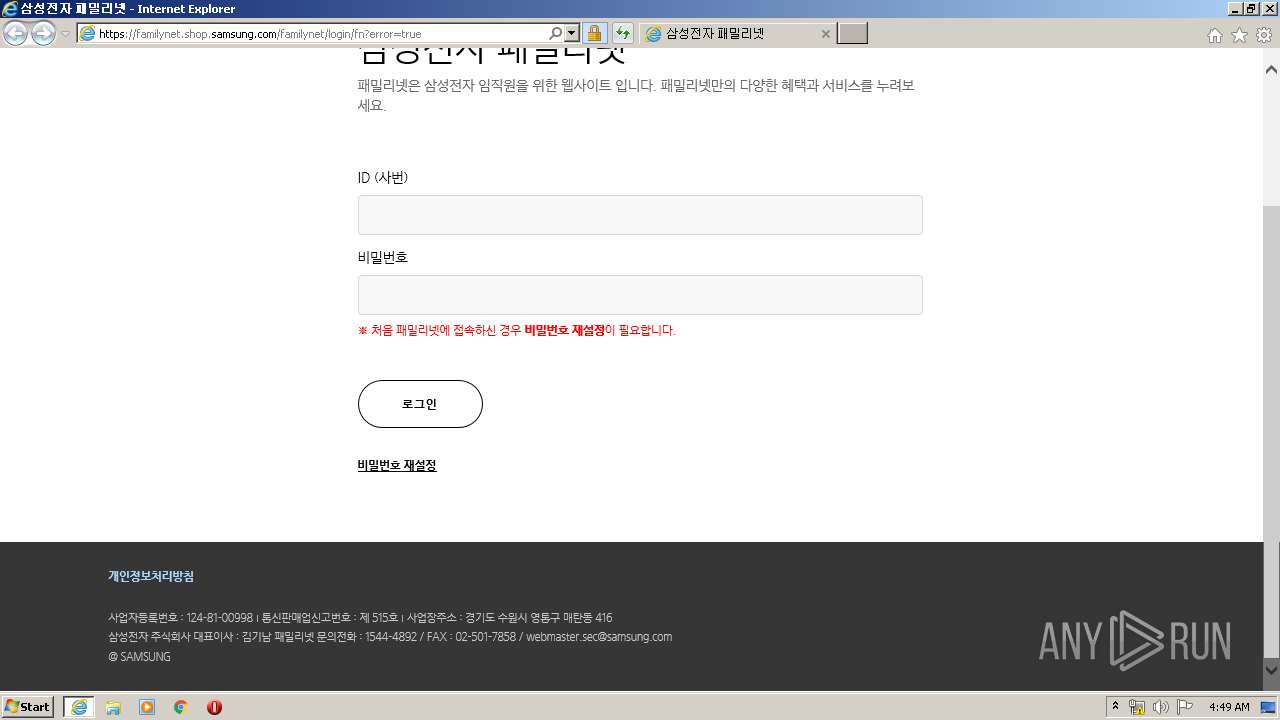Click the volume speaker tray icon
1280x720 pixels.
(x=1160, y=707)
